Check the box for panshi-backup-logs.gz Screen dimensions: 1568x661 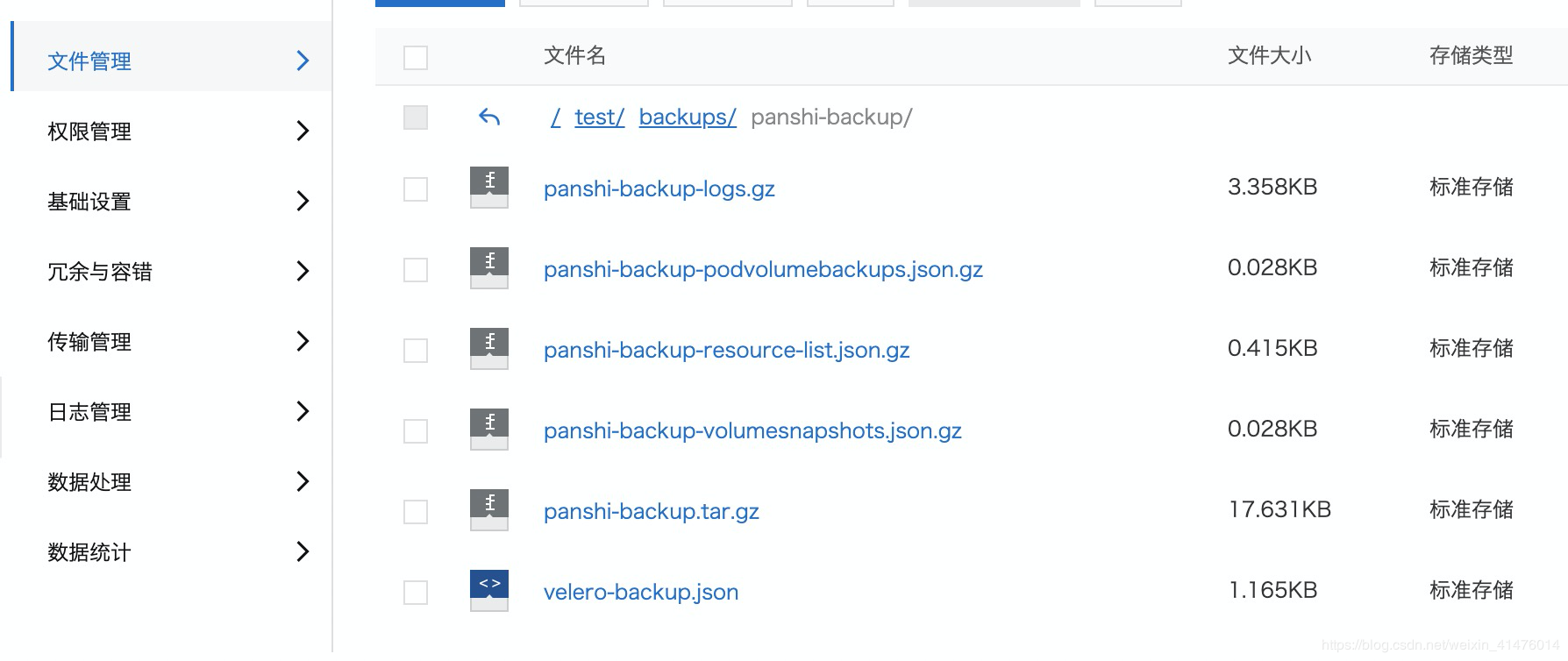tap(416, 189)
